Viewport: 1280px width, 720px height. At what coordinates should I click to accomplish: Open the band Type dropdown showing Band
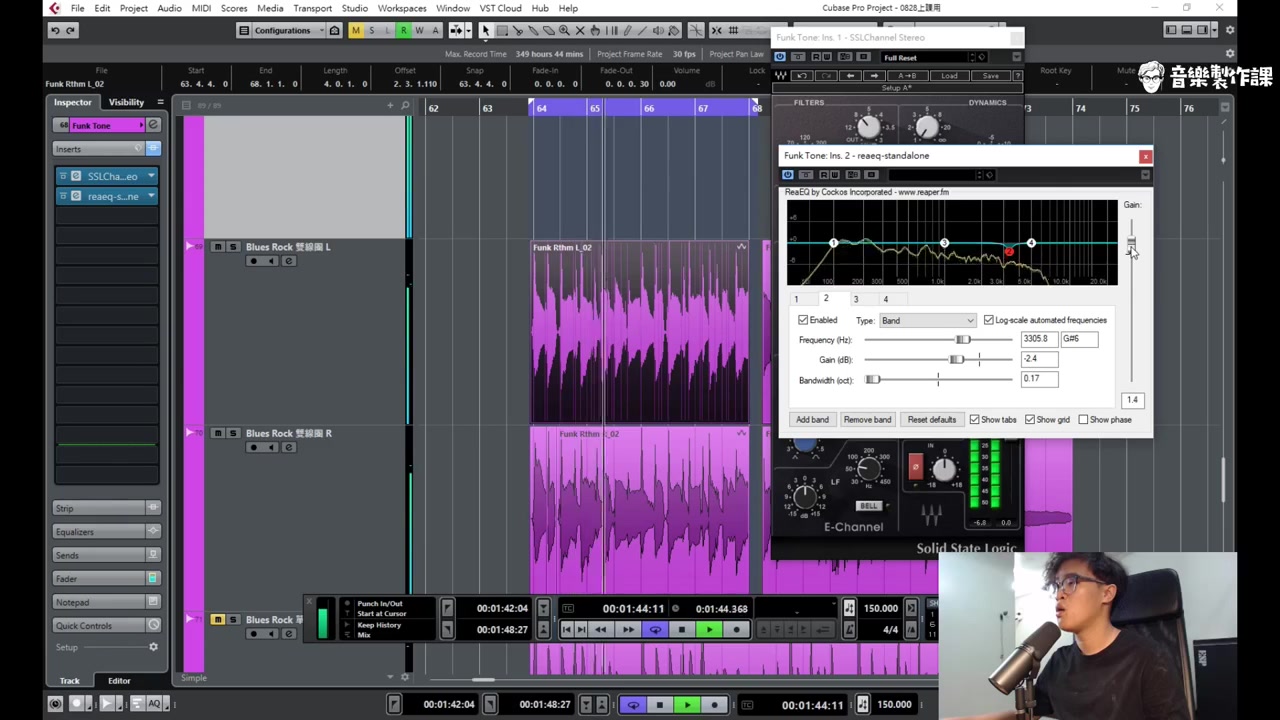(927, 320)
